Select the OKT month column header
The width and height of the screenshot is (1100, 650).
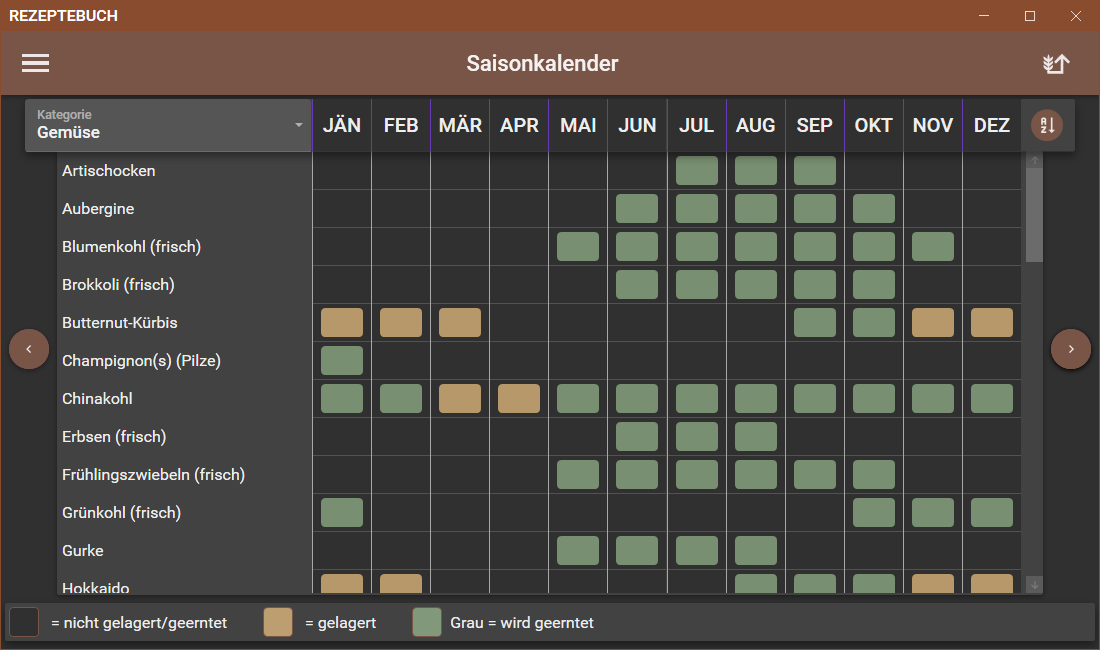(873, 126)
